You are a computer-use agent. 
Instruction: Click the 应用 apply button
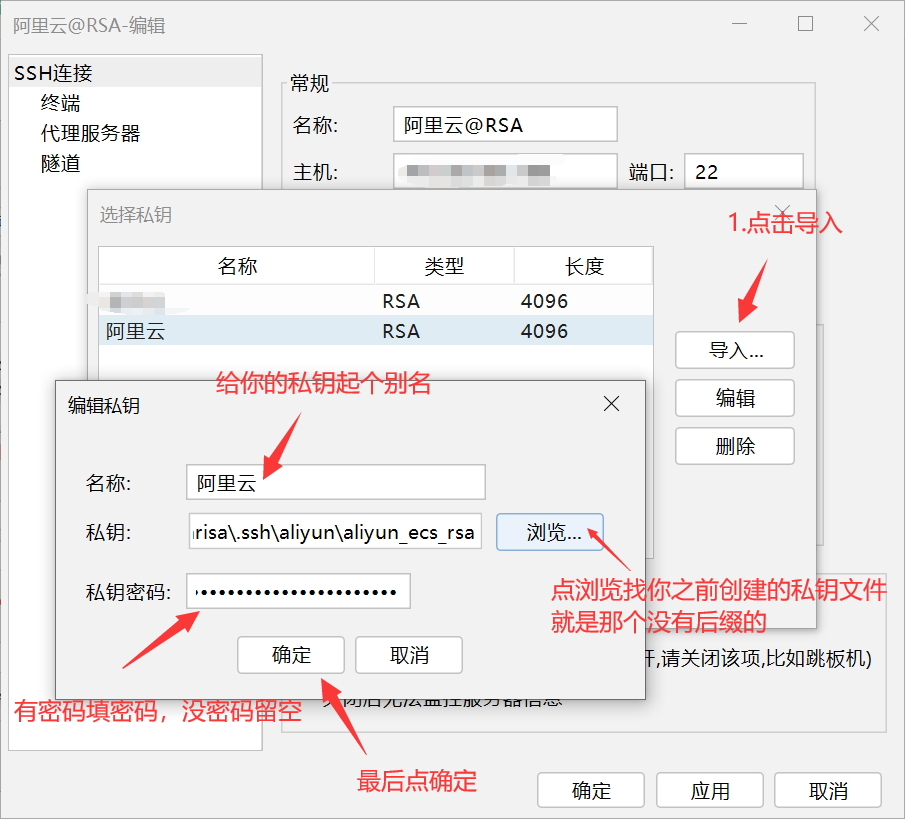(710, 790)
